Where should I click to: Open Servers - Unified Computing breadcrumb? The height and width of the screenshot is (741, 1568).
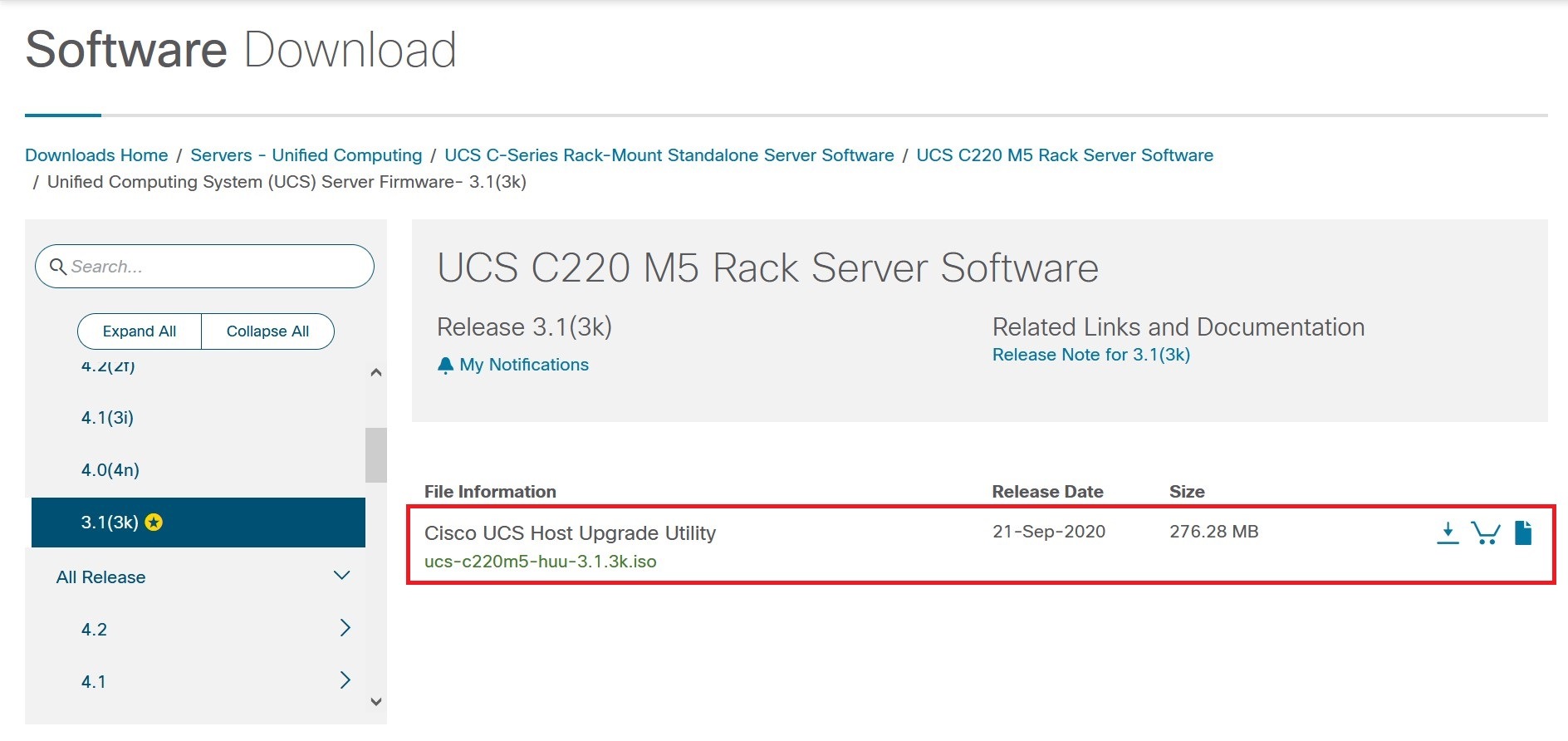(306, 155)
